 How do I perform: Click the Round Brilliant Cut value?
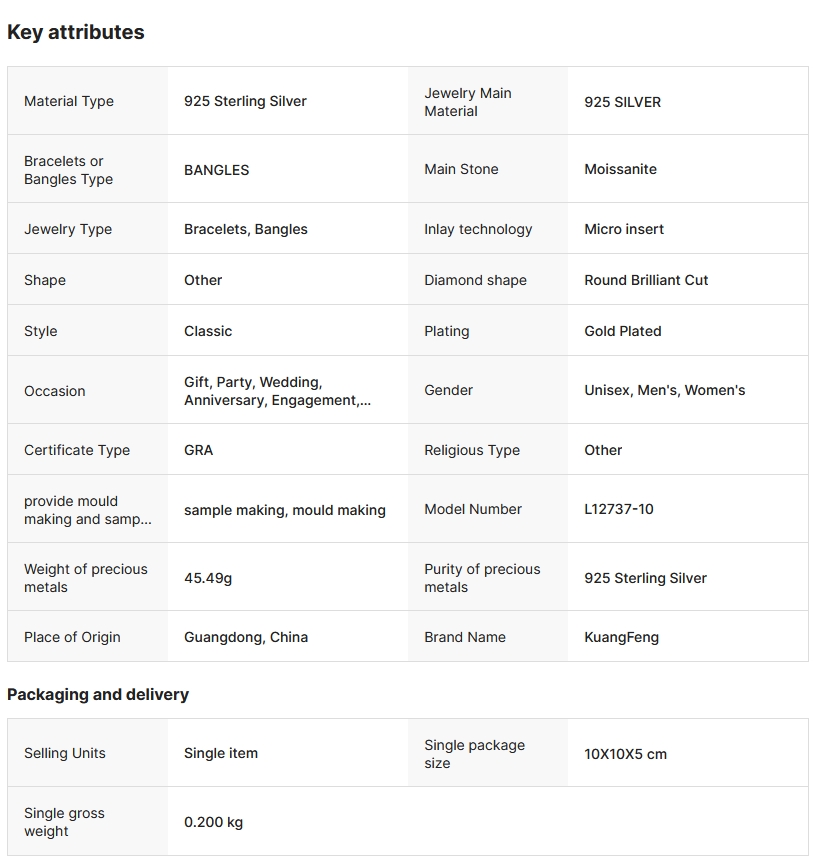646,280
